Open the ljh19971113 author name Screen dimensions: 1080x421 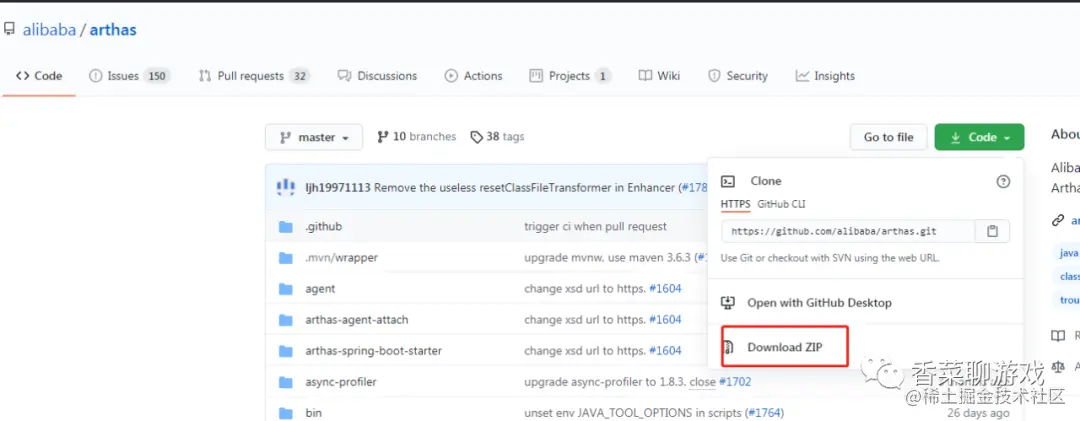[338, 187]
